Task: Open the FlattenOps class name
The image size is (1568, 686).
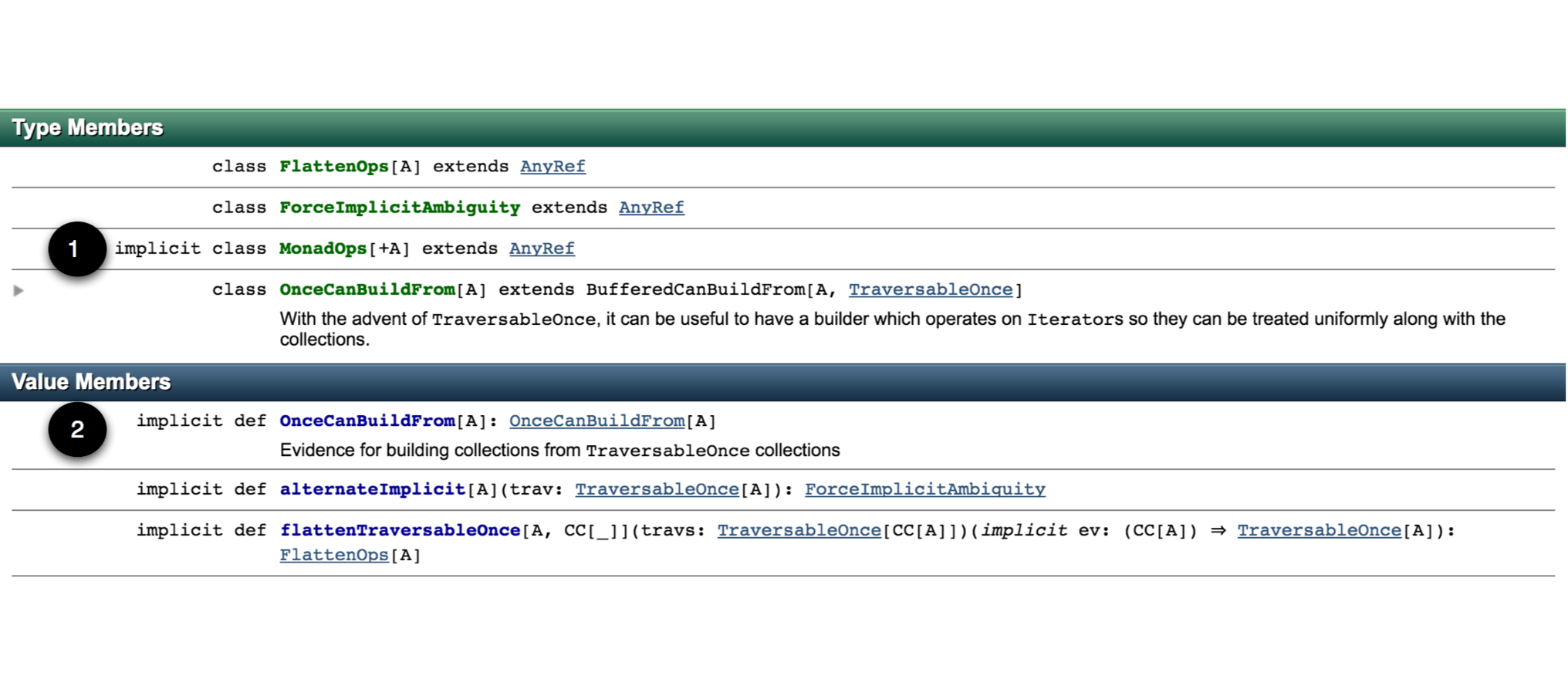Action: tap(333, 167)
